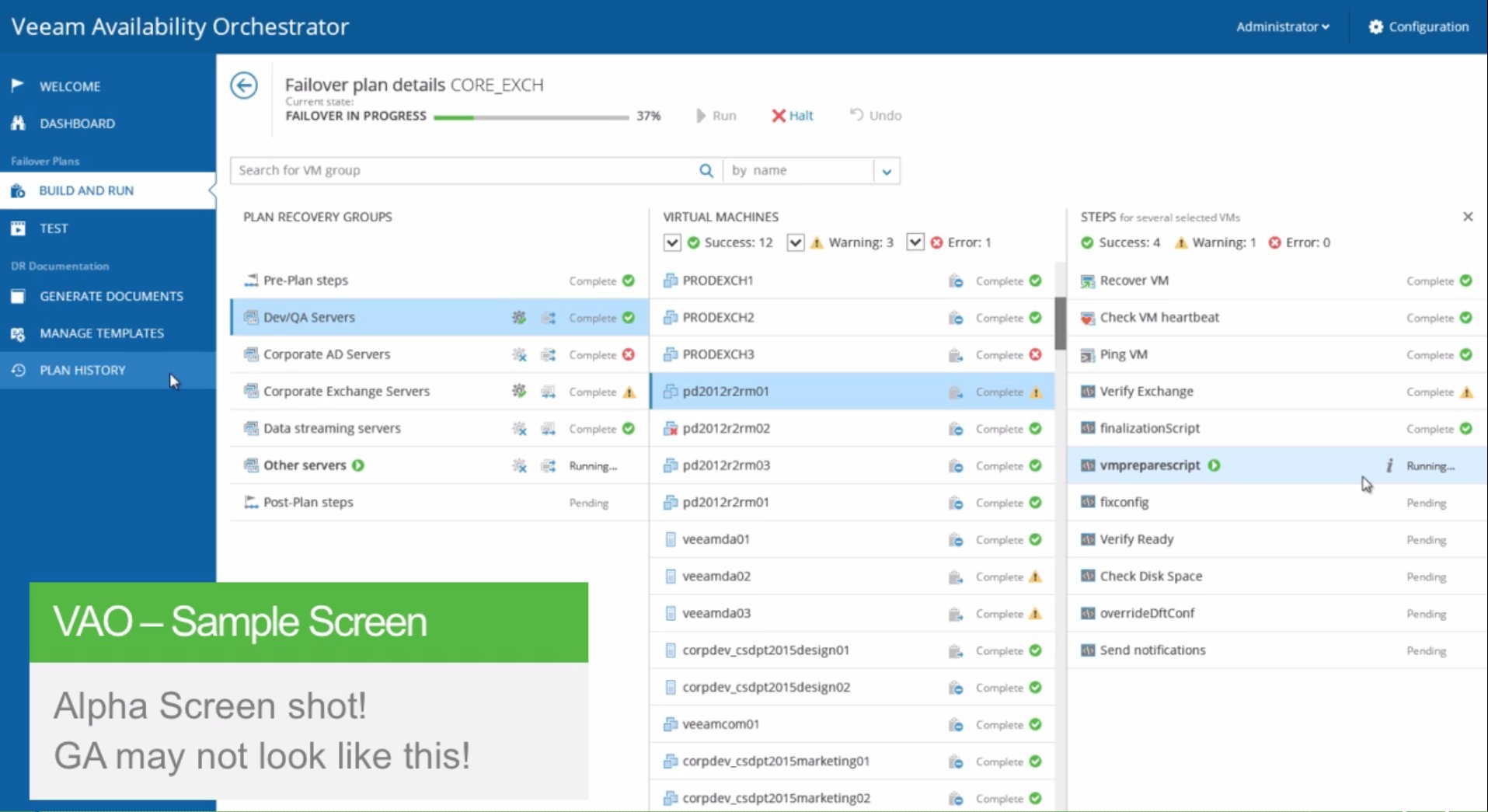This screenshot has height=812, width=1488.
Task: Click the green running icon beside Other servers
Action: [358, 465]
